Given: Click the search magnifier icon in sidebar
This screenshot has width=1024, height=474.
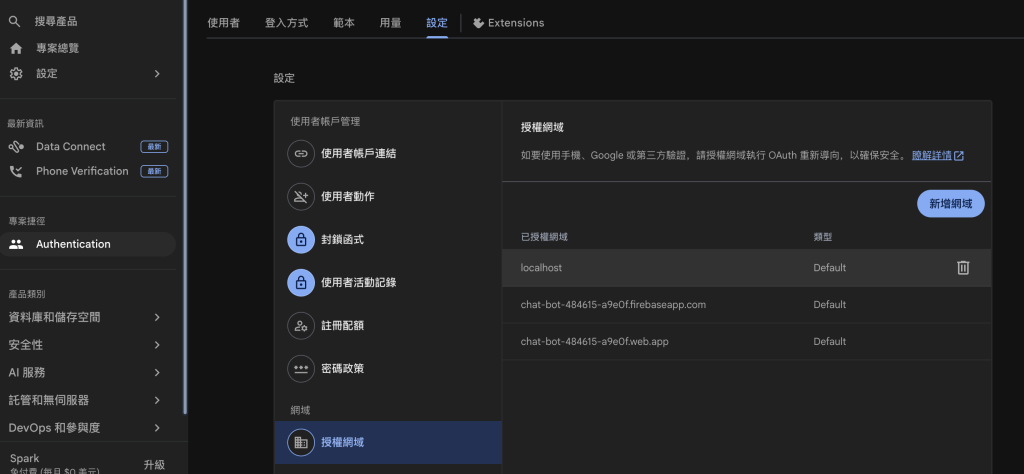Looking at the screenshot, I should tap(14, 22).
